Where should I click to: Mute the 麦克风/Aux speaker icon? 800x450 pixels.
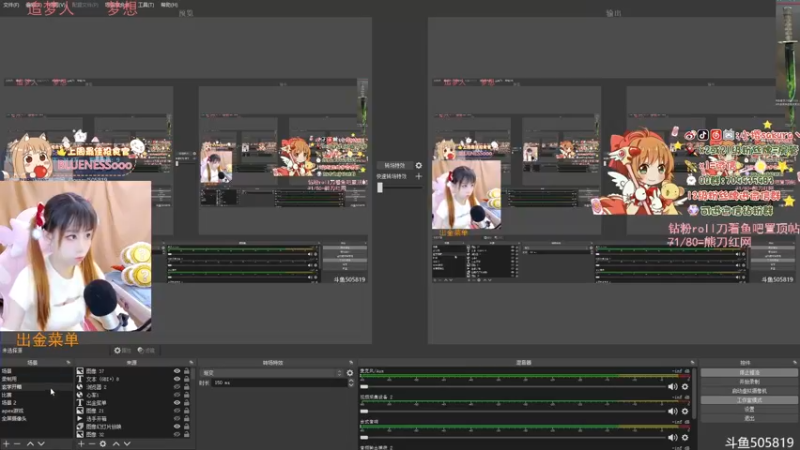click(673, 387)
